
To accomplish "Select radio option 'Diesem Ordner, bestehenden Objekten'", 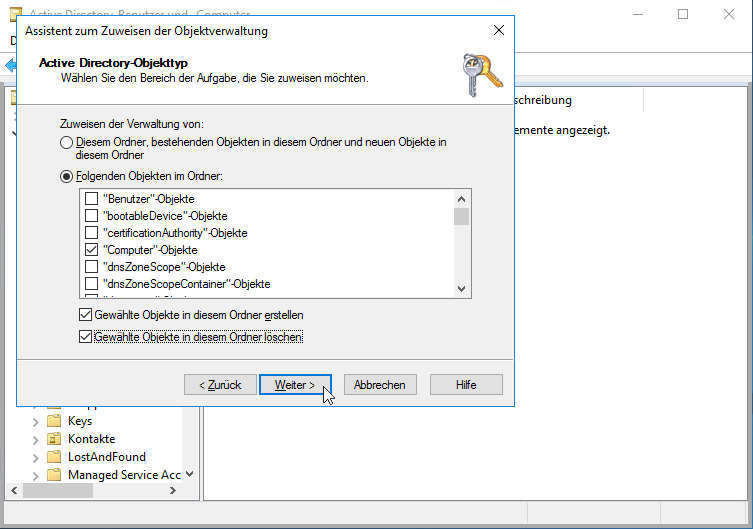I will (67, 143).
